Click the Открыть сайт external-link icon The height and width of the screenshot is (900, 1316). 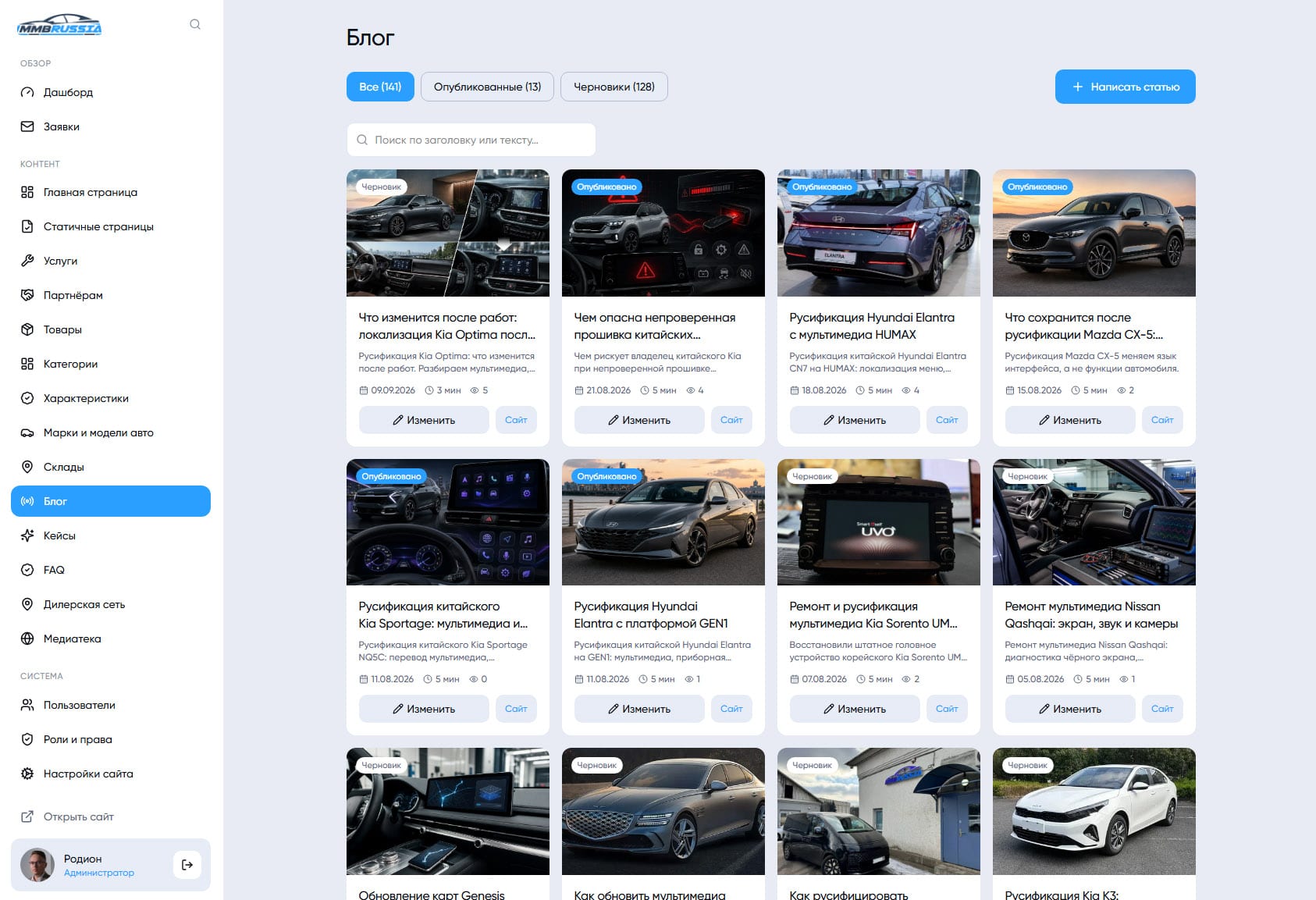[x=27, y=816]
